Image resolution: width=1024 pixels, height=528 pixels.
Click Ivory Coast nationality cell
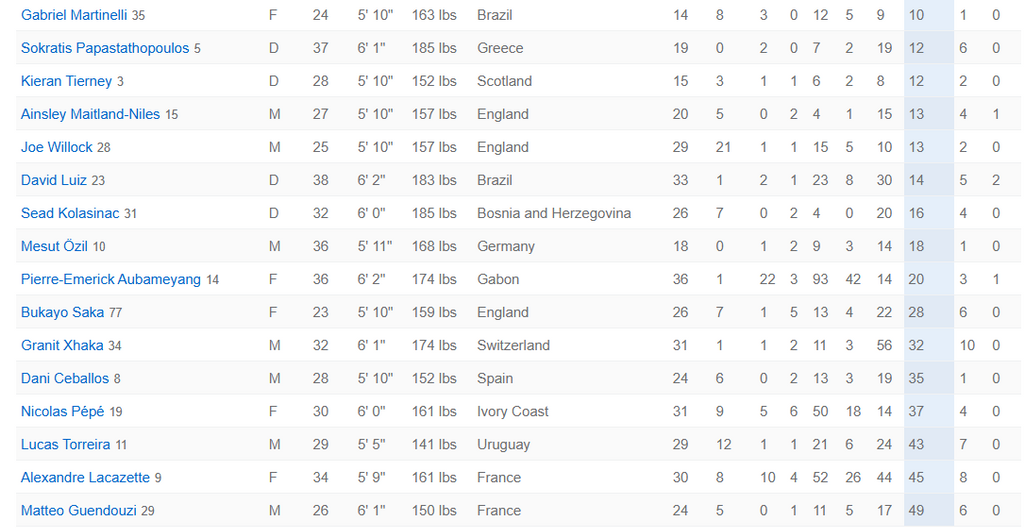click(513, 412)
